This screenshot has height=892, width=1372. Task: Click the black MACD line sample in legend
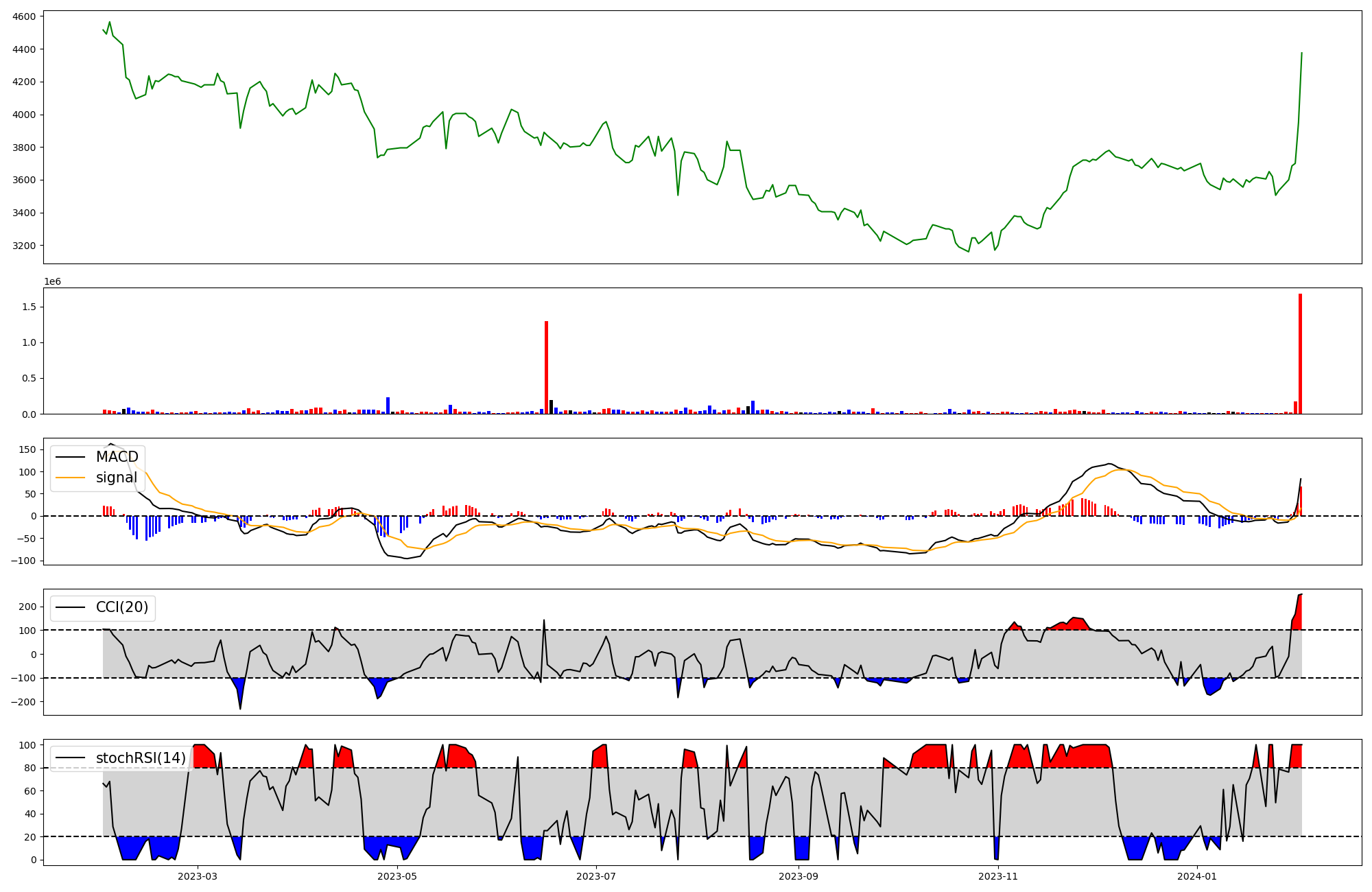point(70,457)
